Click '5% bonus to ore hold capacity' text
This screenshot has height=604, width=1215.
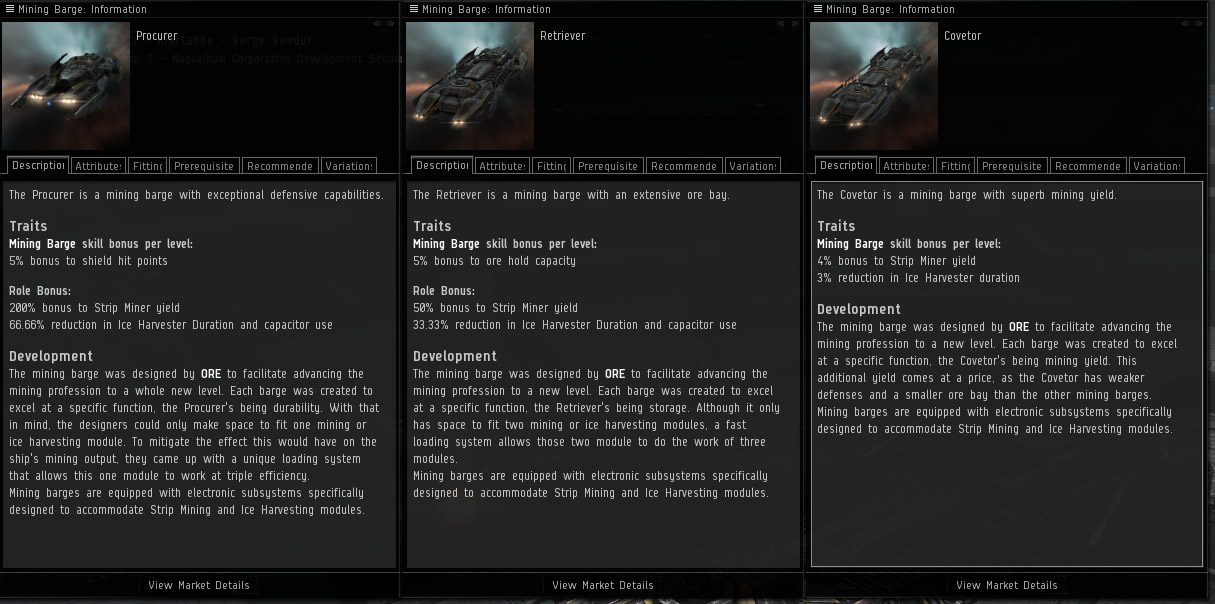[x=495, y=261]
